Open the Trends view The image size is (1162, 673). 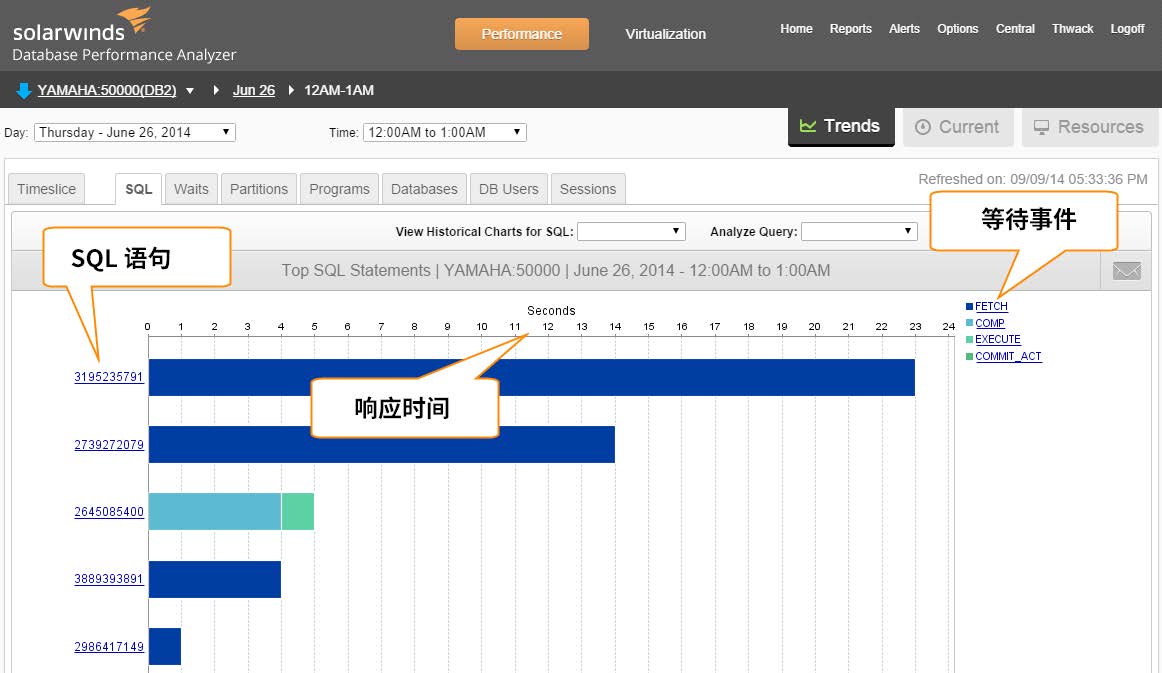coord(840,126)
